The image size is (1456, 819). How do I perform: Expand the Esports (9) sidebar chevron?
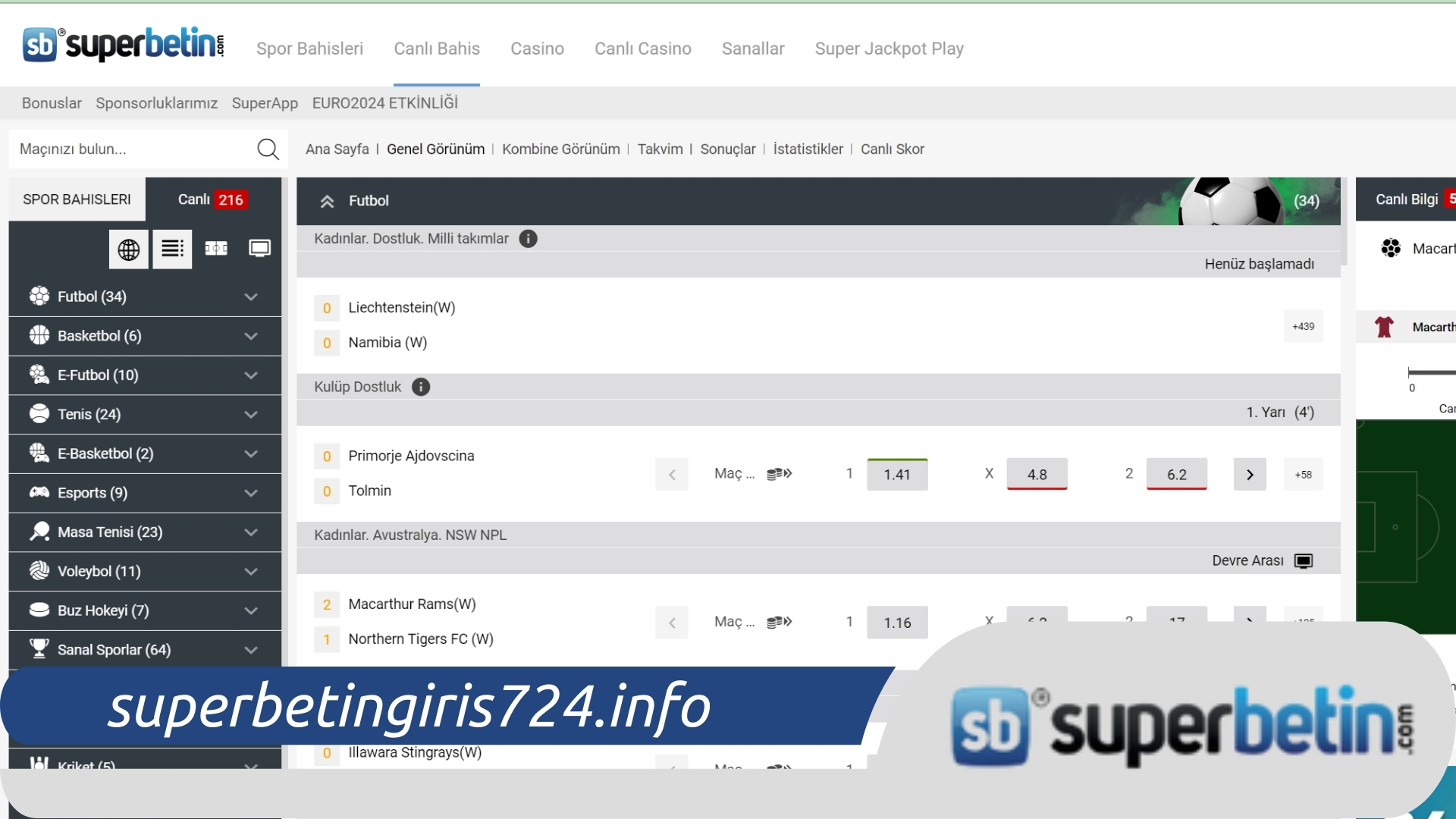(x=251, y=493)
